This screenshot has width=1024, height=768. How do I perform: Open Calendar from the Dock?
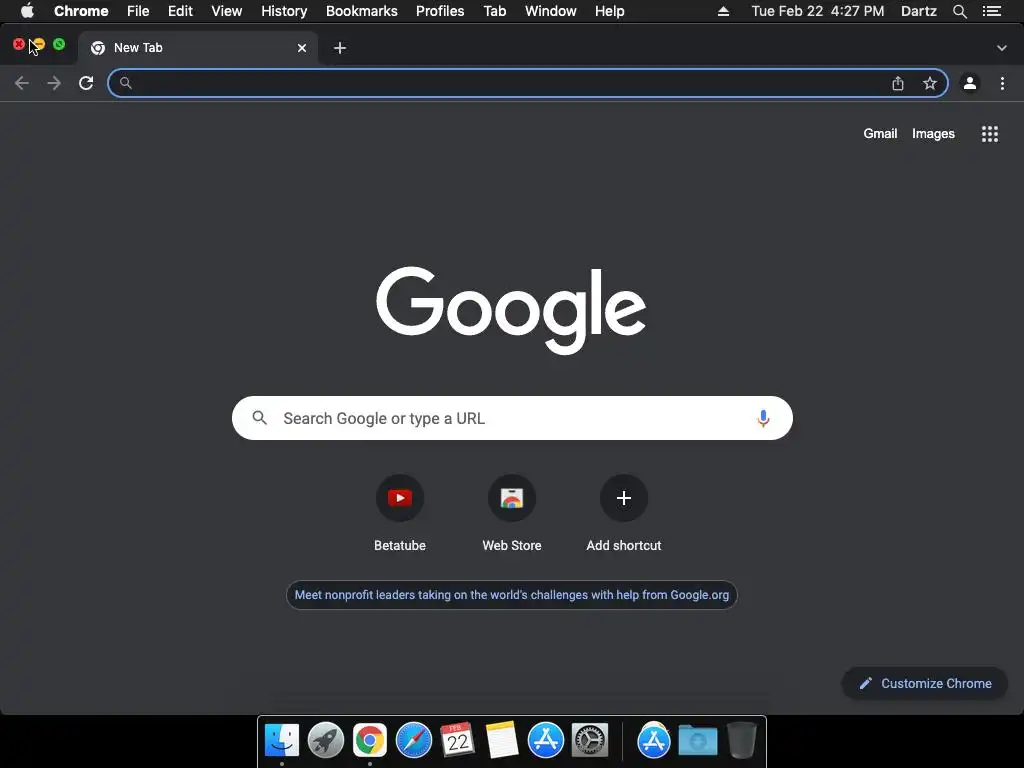tap(457, 741)
